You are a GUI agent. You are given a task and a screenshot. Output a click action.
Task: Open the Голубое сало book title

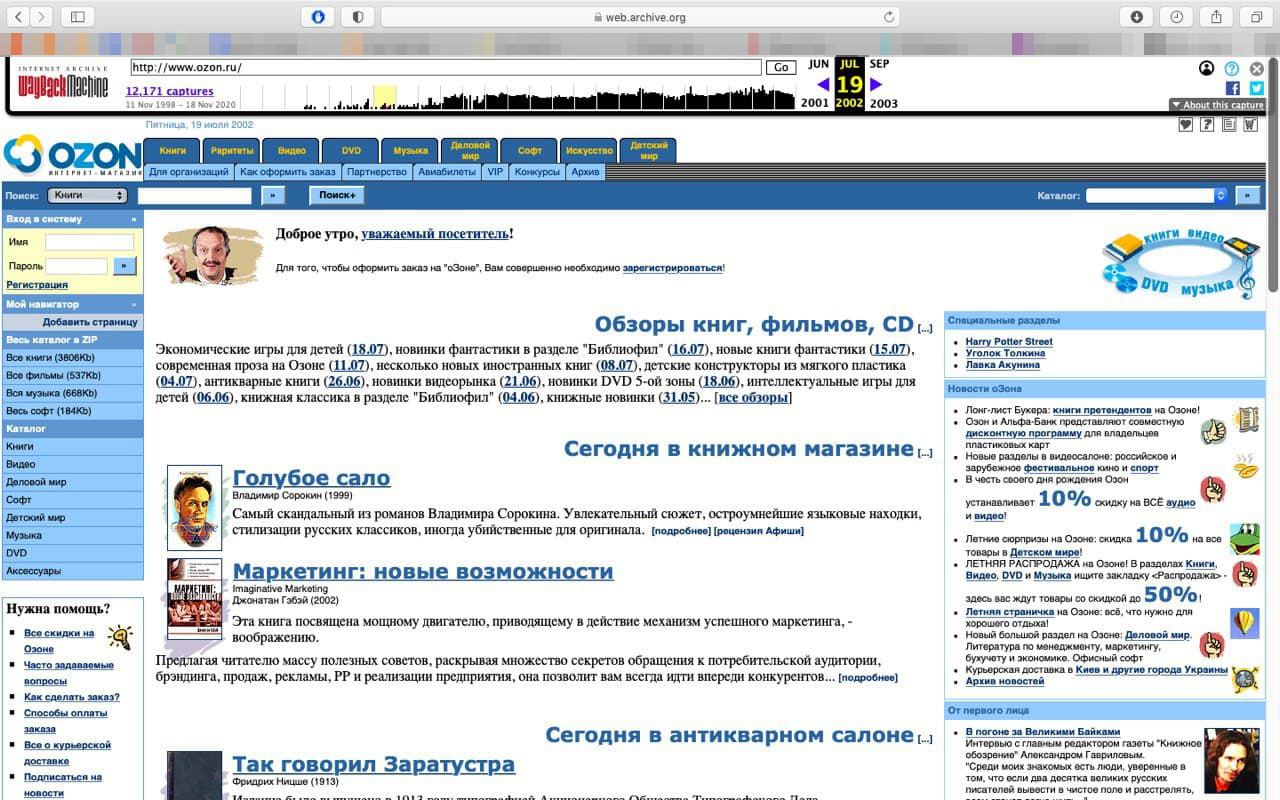(x=311, y=478)
